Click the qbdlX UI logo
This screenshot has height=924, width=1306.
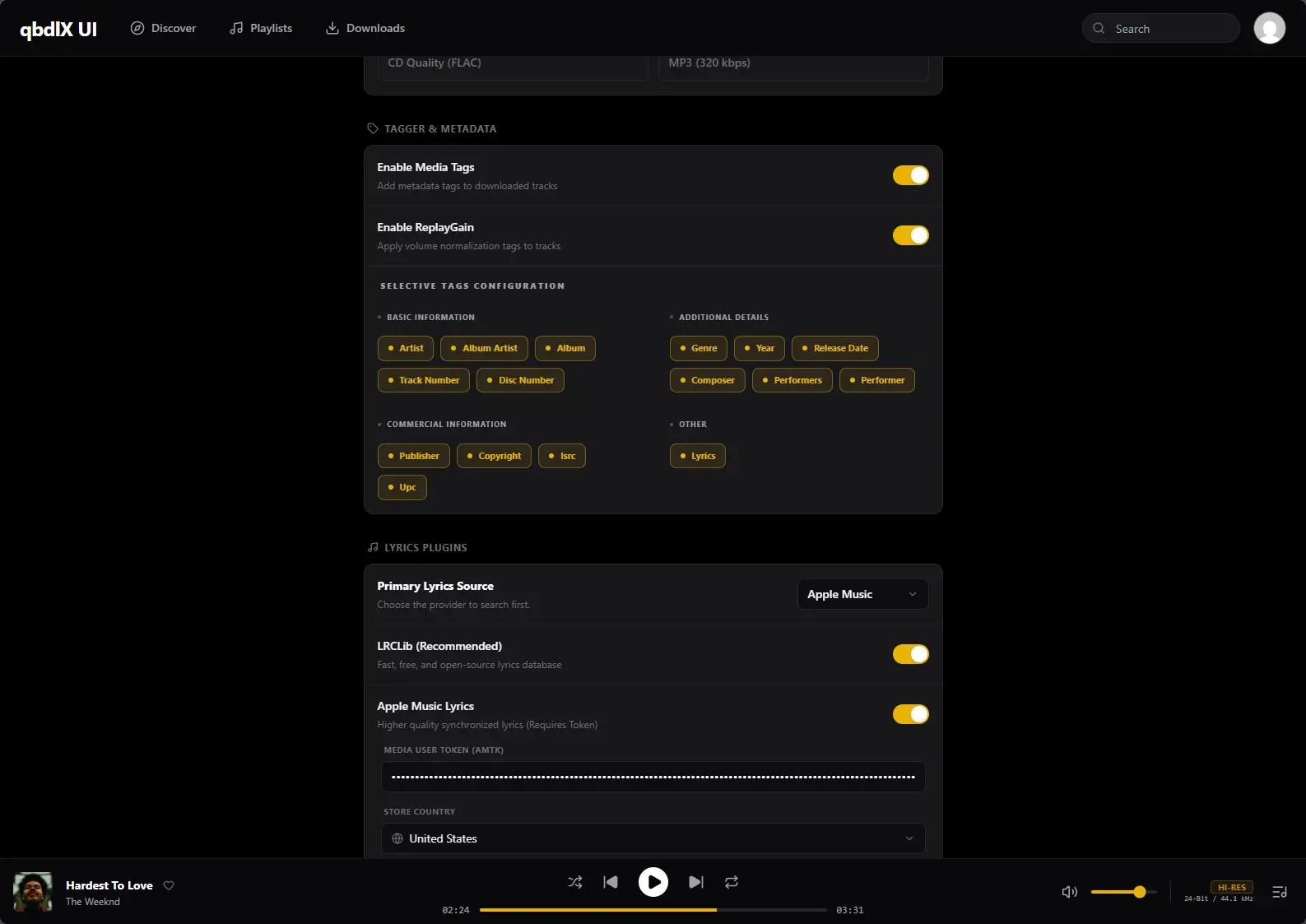tap(58, 29)
